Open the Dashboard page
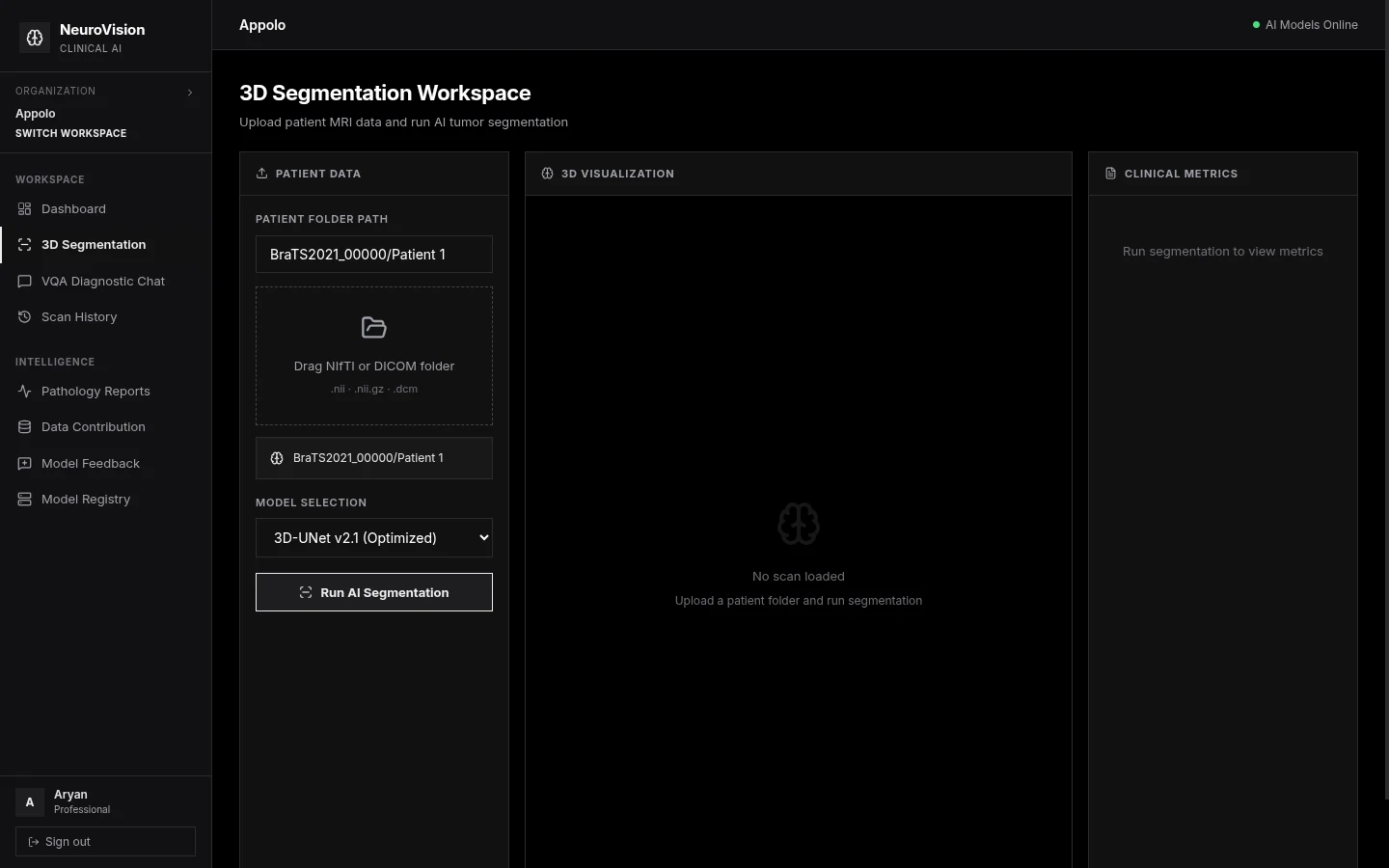Viewport: 1389px width, 868px height. [106, 209]
